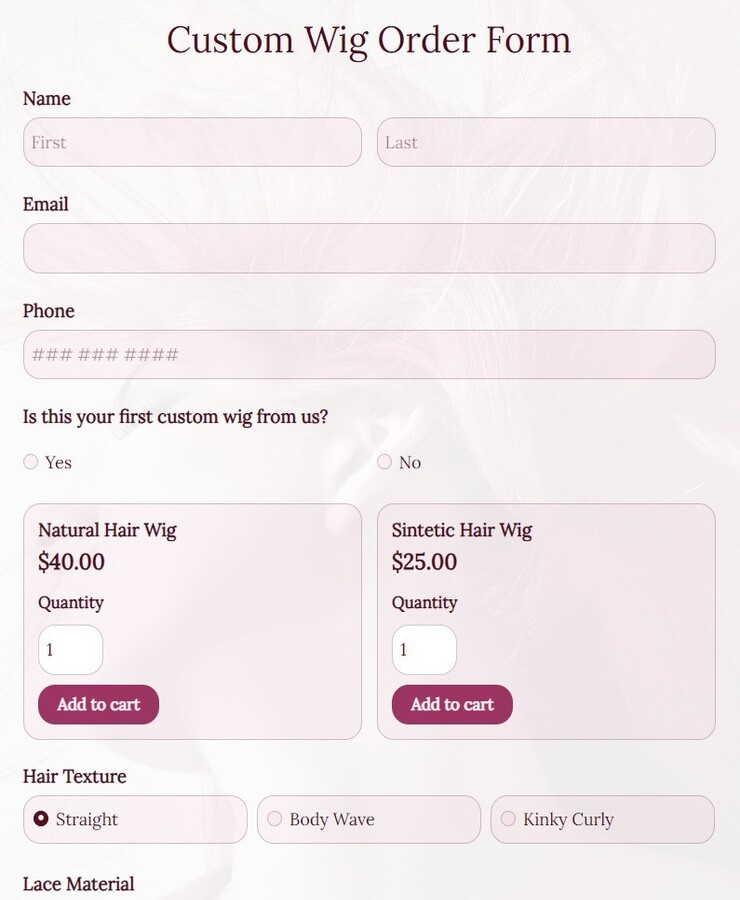Click the Hair Texture section label

pos(74,776)
